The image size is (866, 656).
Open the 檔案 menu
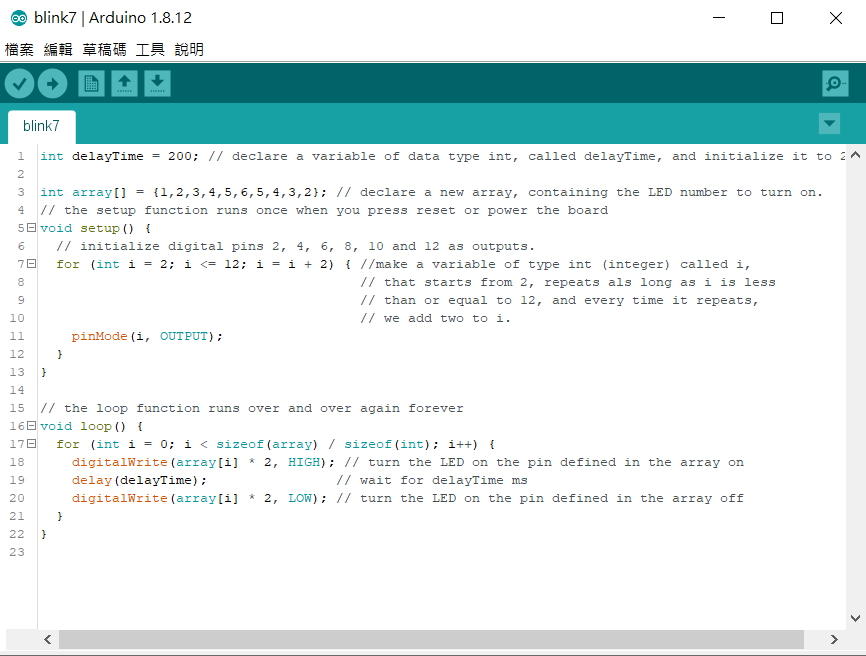(x=19, y=49)
